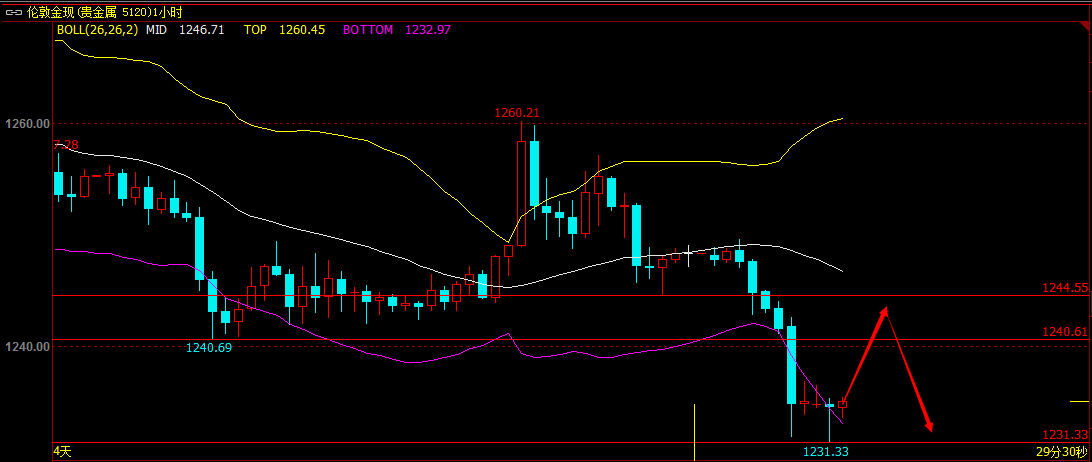This screenshot has height=462, width=1092.
Task: Click the 4天 time range label
Action: pos(62,452)
